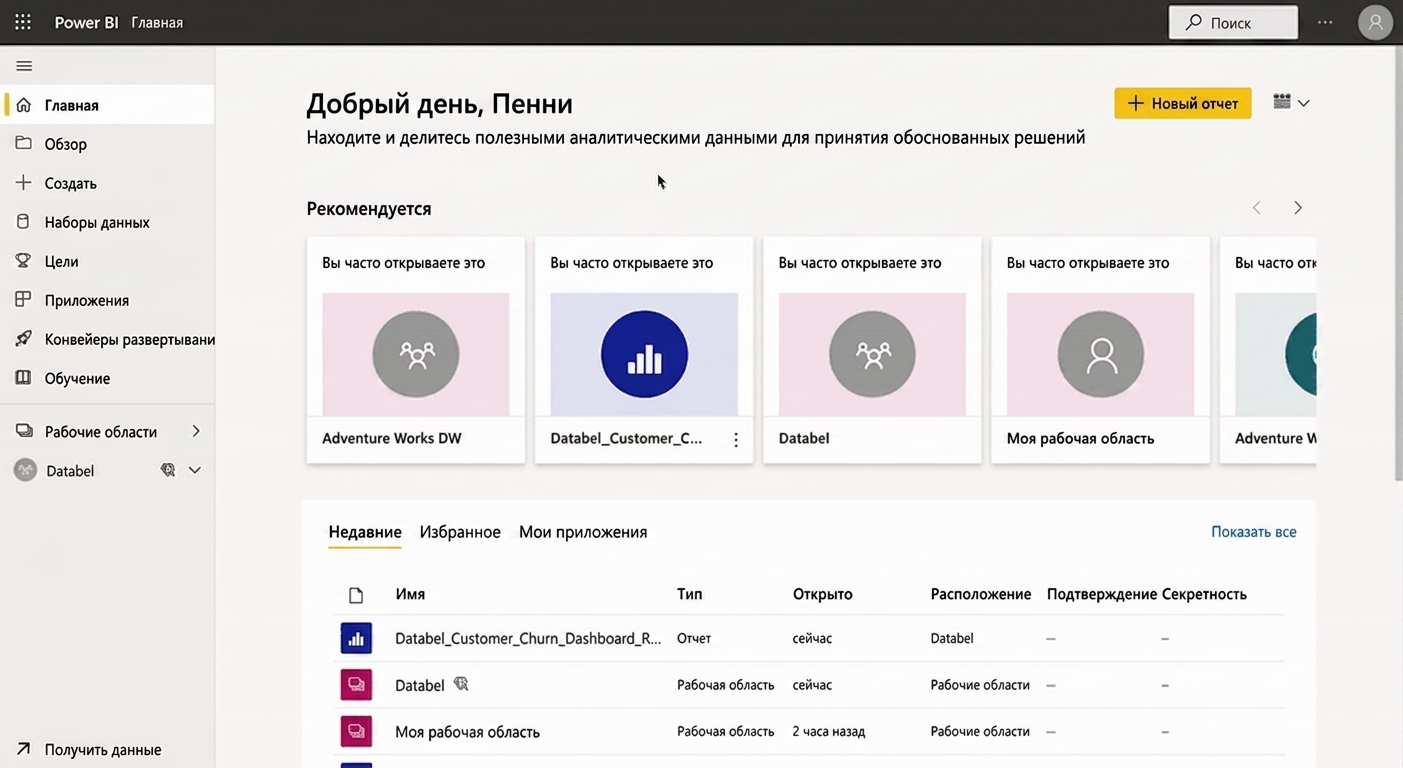This screenshot has height=768, width=1403.
Task: Click the Рабочие области workspaces icon
Action: pyautogui.click(x=24, y=432)
